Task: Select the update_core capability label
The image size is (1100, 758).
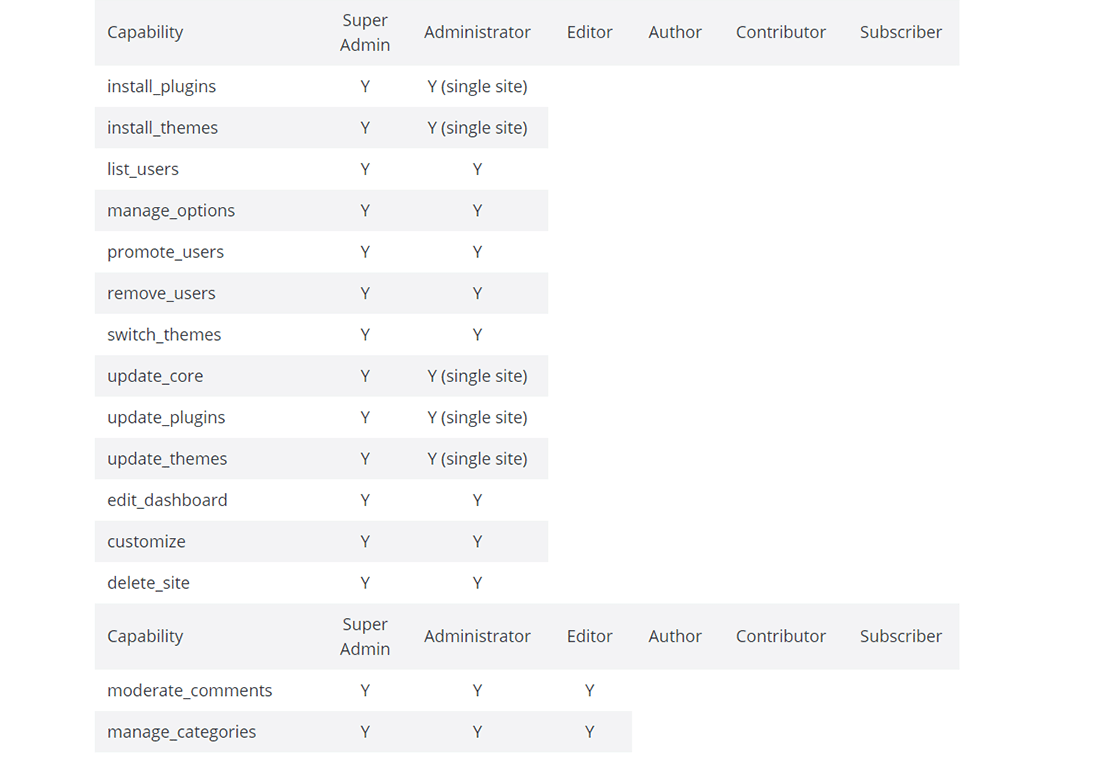Action: point(155,376)
